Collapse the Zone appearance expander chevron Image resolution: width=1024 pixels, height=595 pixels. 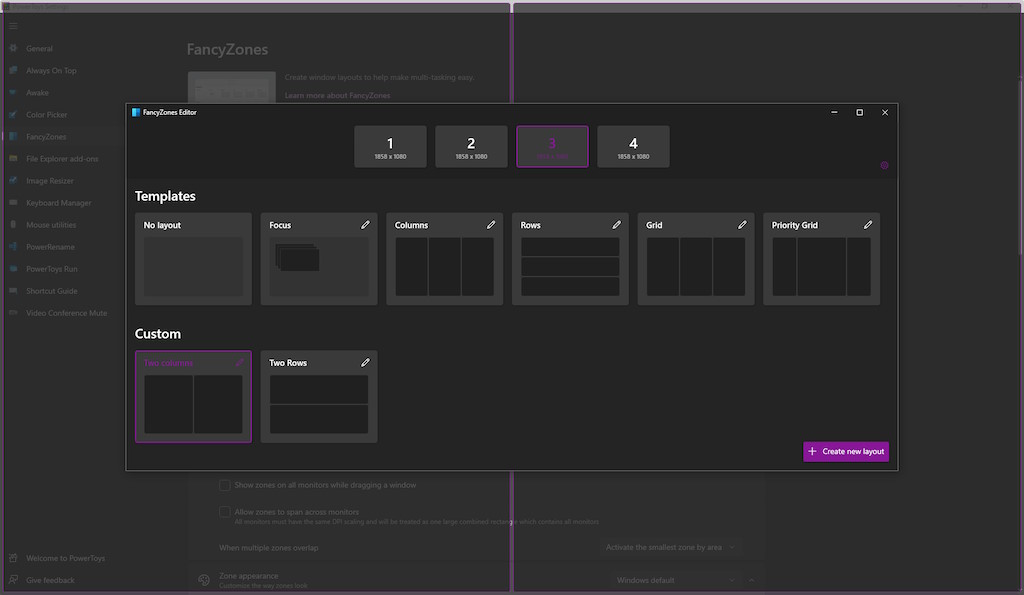[x=752, y=580]
